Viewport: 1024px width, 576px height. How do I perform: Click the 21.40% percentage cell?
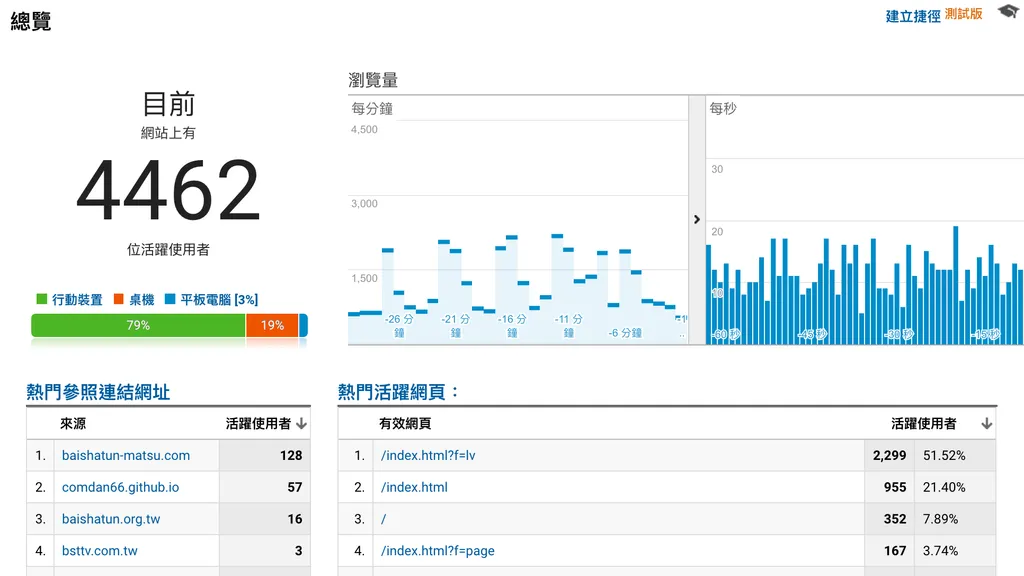955,487
